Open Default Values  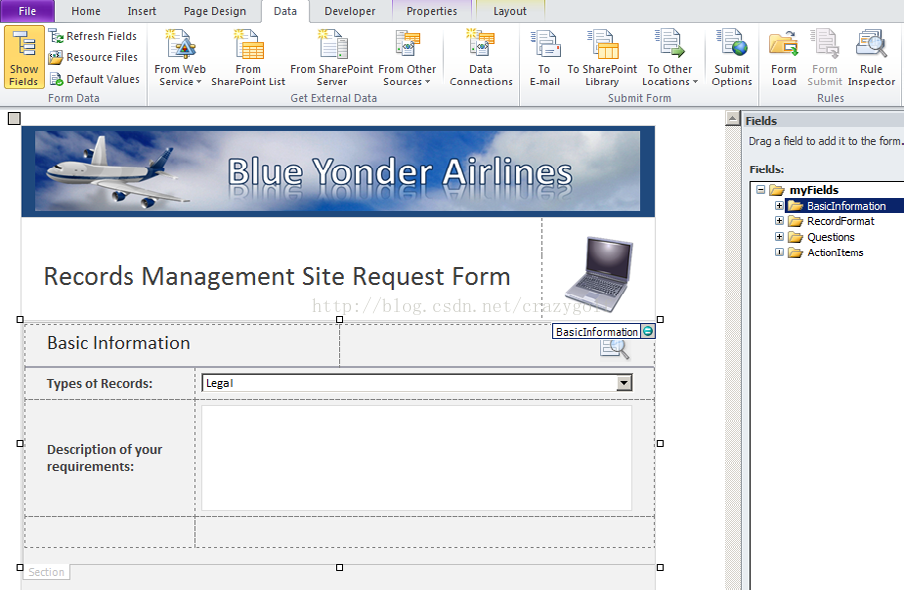tap(95, 79)
